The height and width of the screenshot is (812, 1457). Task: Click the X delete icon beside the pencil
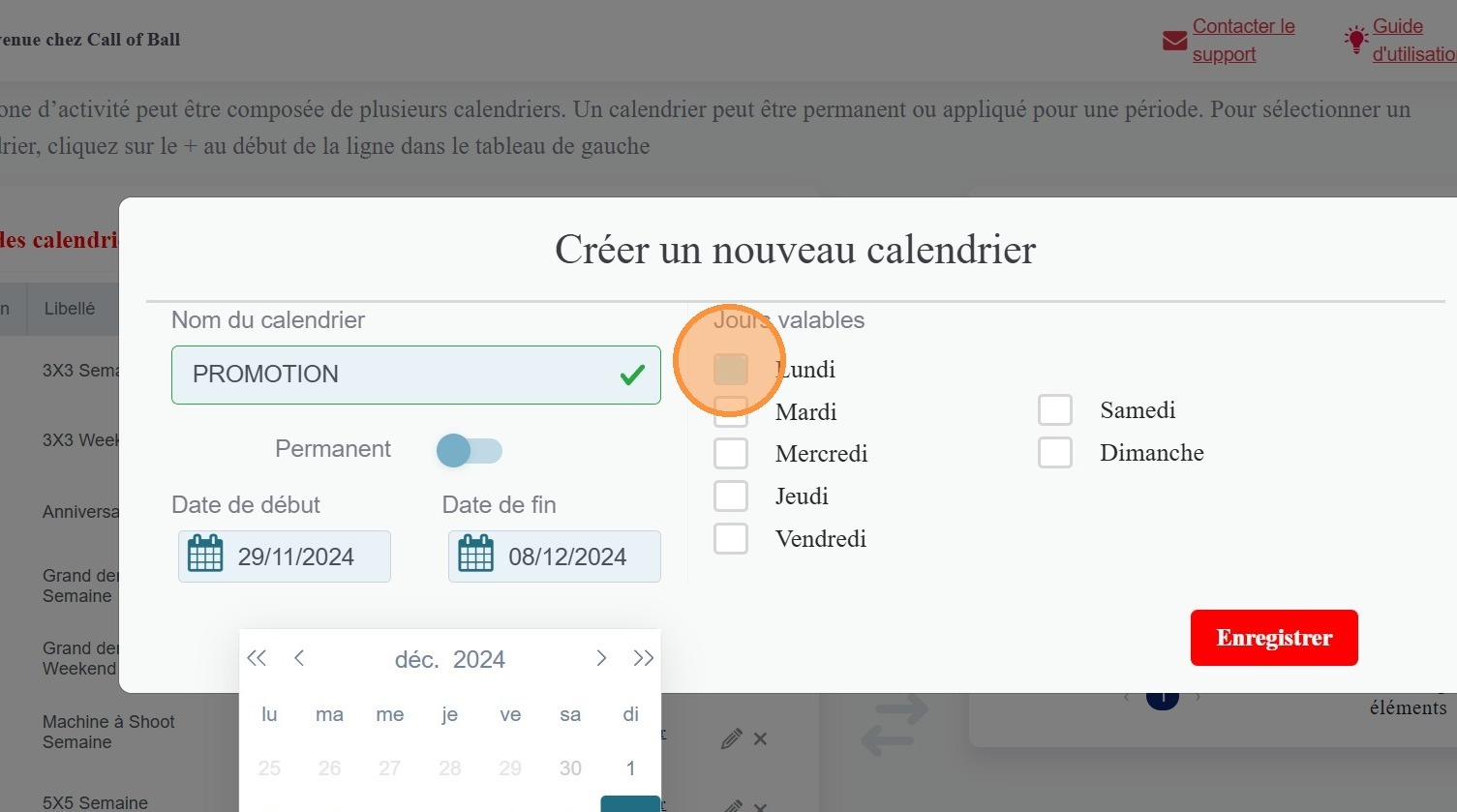point(761,739)
